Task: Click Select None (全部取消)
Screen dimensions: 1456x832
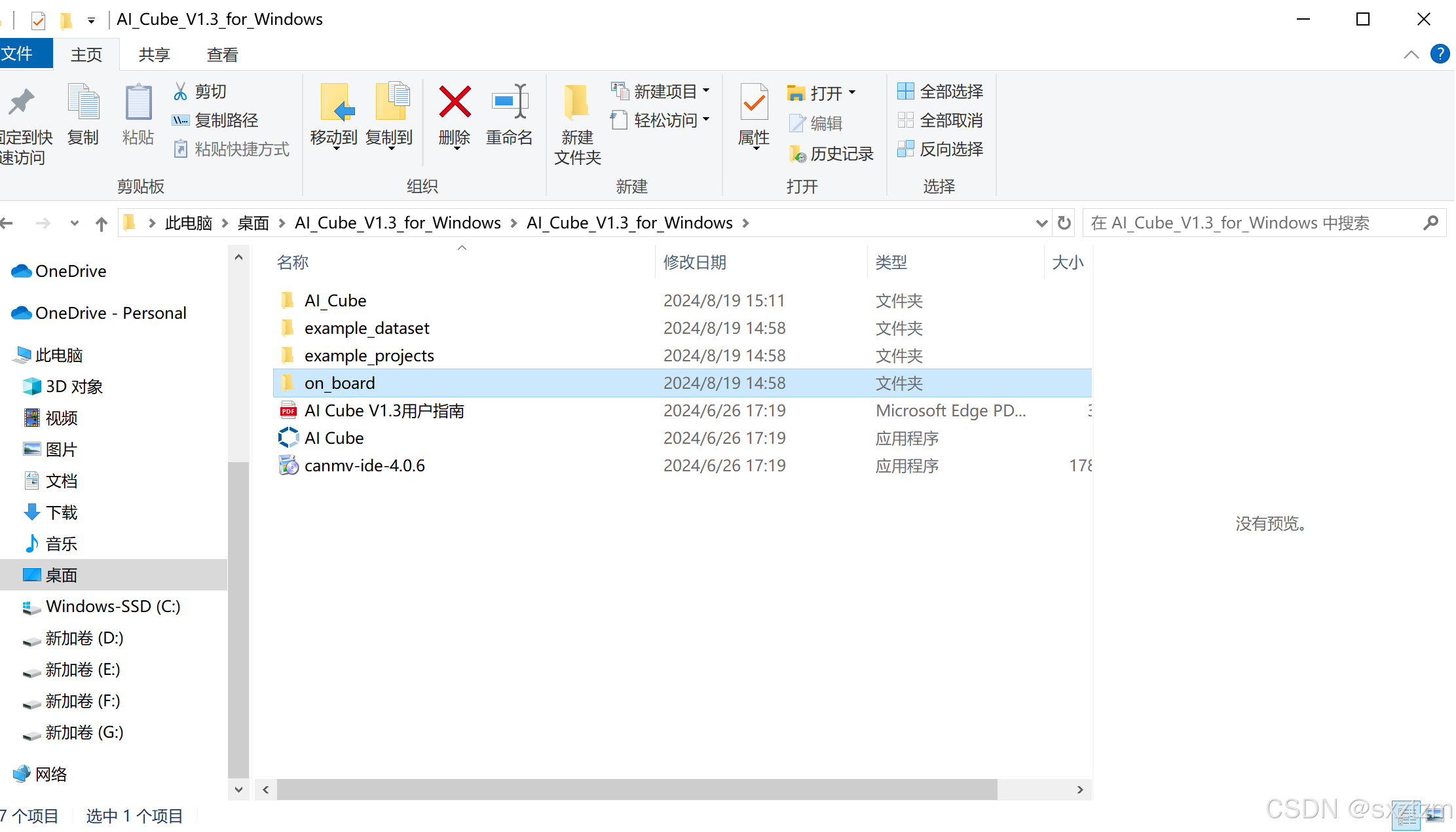Action: 940,120
